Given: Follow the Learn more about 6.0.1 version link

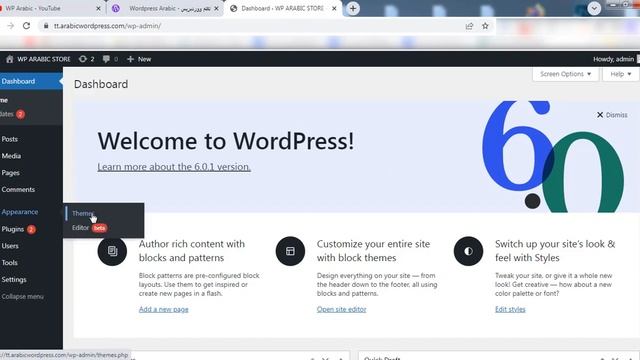Looking at the screenshot, I should (174, 167).
